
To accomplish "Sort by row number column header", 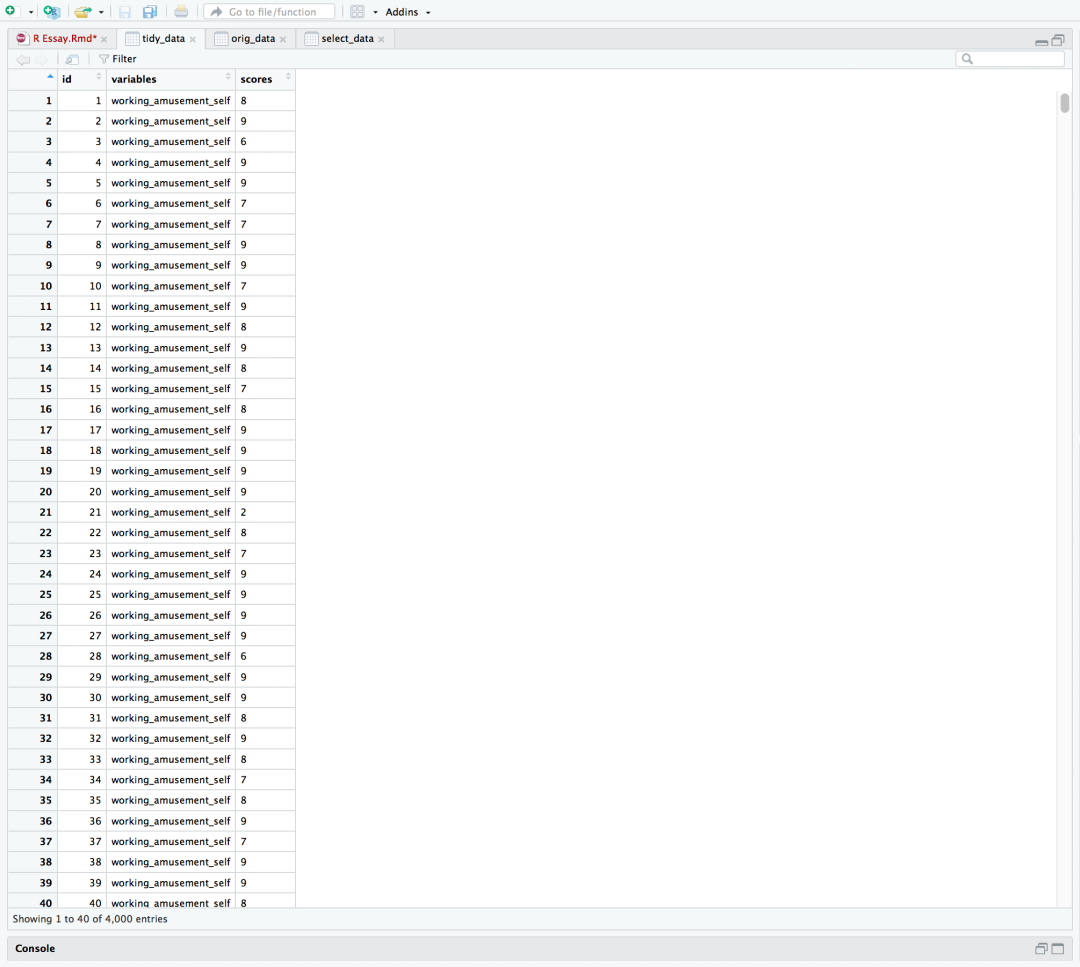I will point(32,79).
